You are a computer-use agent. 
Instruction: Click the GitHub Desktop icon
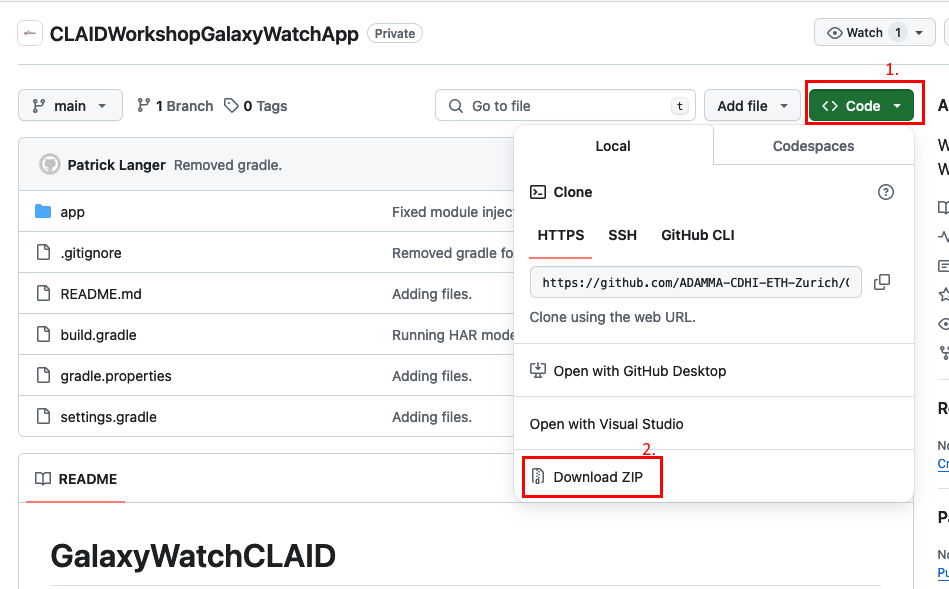537,370
